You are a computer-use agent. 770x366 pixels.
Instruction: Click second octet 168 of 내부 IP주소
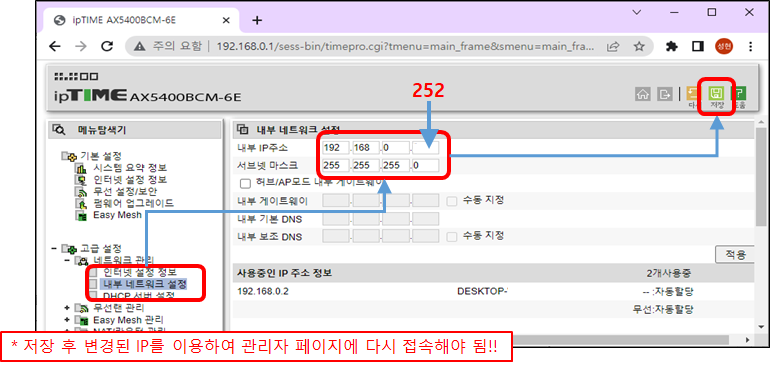[365, 148]
